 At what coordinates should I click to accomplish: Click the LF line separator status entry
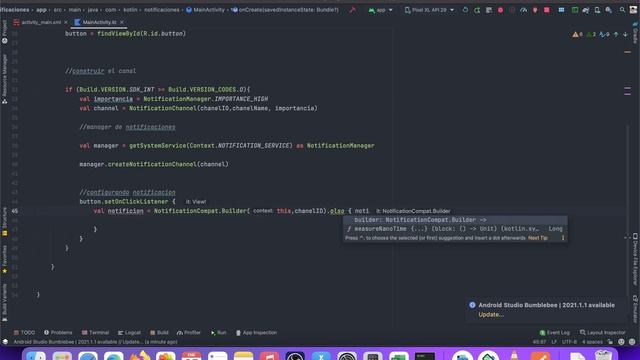pos(554,342)
